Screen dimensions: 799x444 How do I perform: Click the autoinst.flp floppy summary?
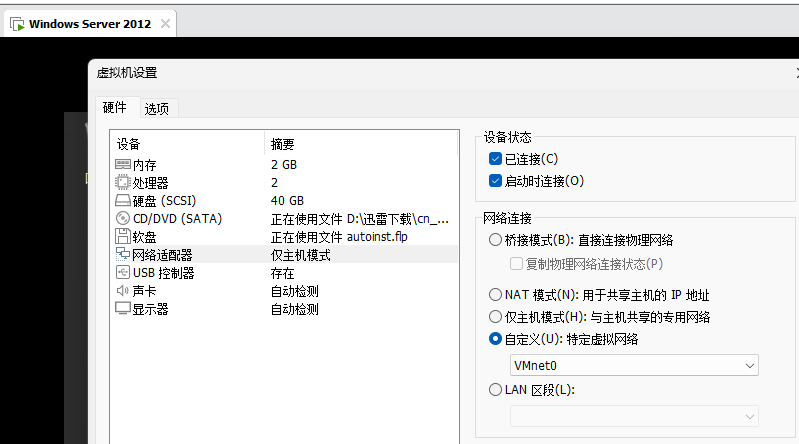coord(339,237)
